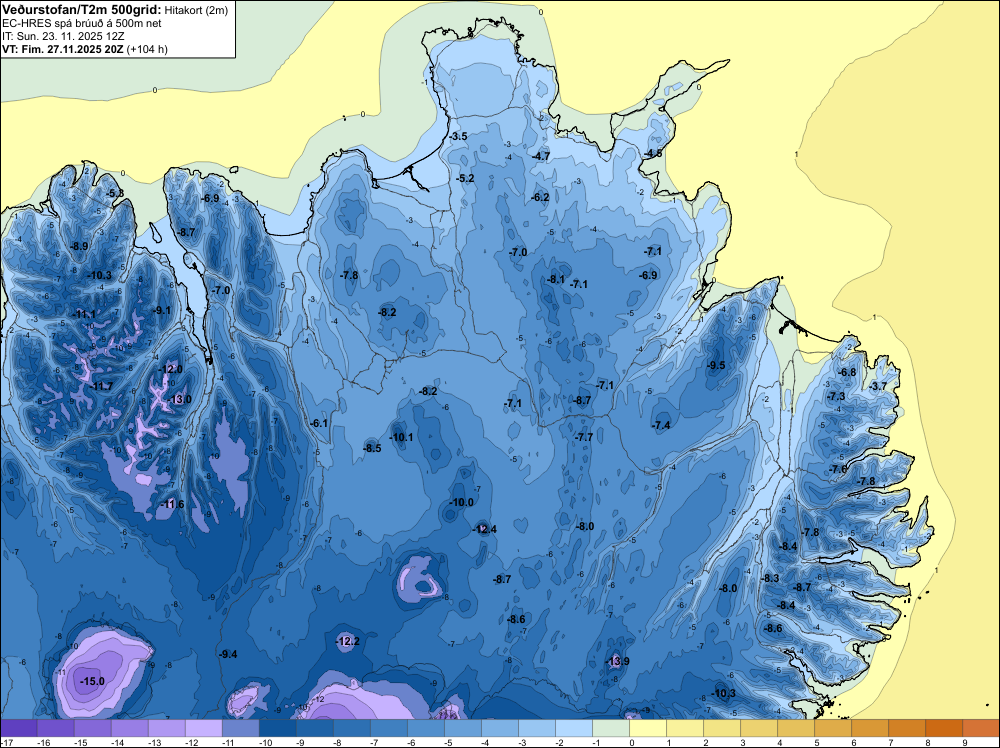Click the -8.1 temperature reading
This screenshot has height=748, width=1000.
click(x=557, y=279)
